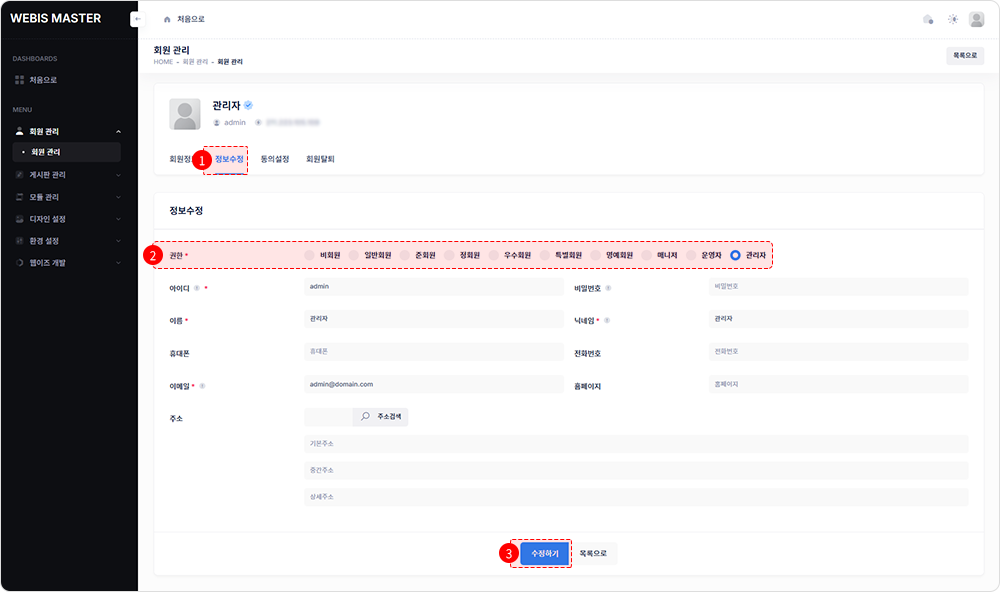Screen dimensions: 1000x592
Task: Open the user avatar menu at top right
Action: point(976,19)
